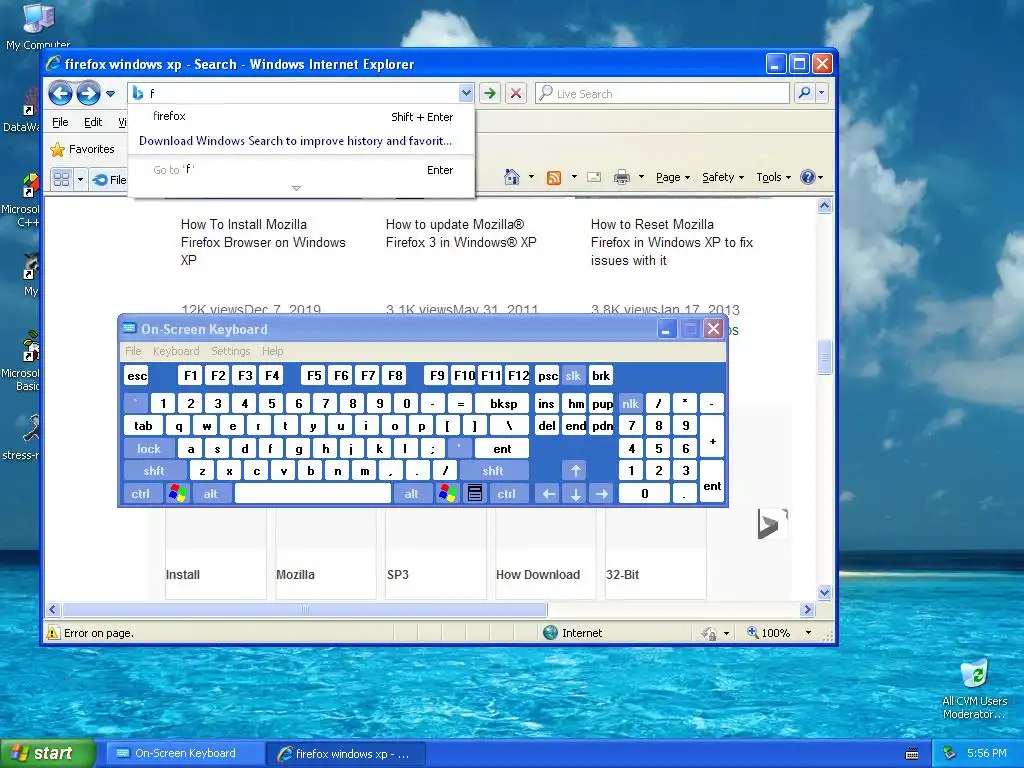Open the zoom level 100% dropdown
Viewport: 1024px width, 768px height.
[x=808, y=633]
